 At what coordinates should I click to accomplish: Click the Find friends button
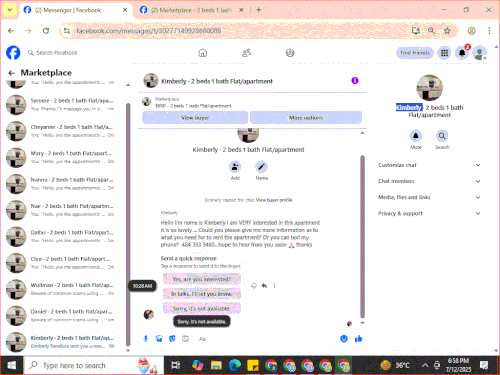point(415,53)
